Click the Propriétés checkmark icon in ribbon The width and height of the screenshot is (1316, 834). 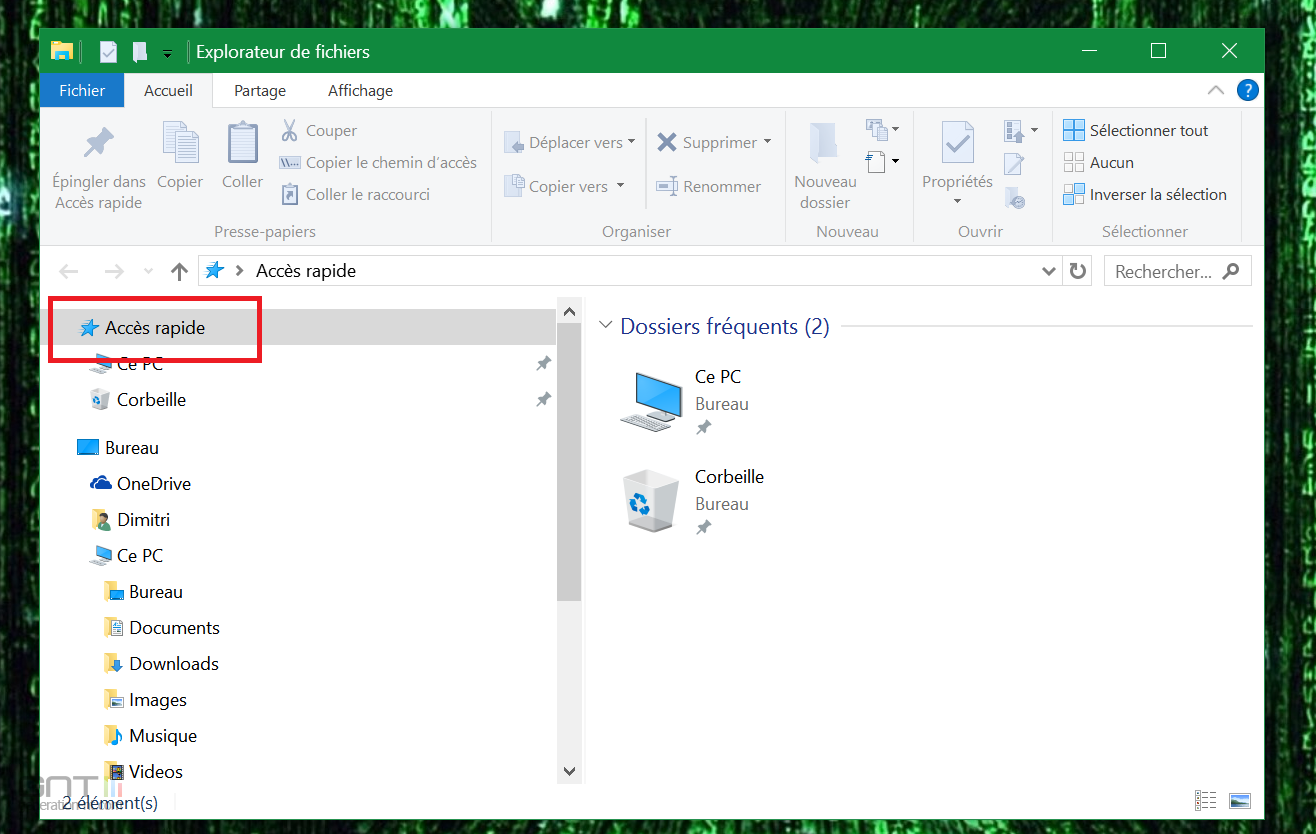(x=958, y=144)
